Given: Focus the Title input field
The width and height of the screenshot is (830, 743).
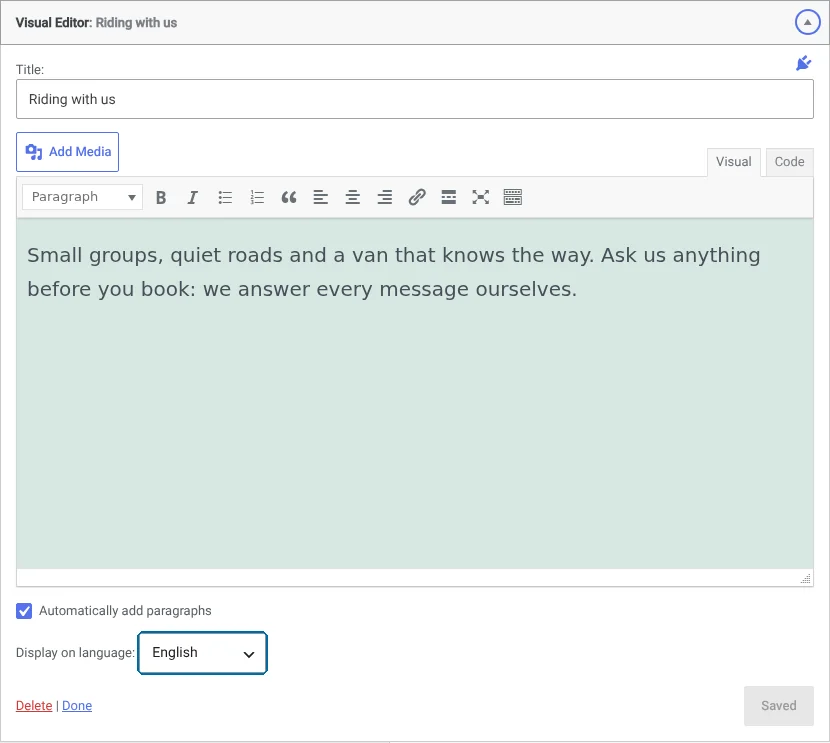Looking at the screenshot, I should tap(414, 99).
